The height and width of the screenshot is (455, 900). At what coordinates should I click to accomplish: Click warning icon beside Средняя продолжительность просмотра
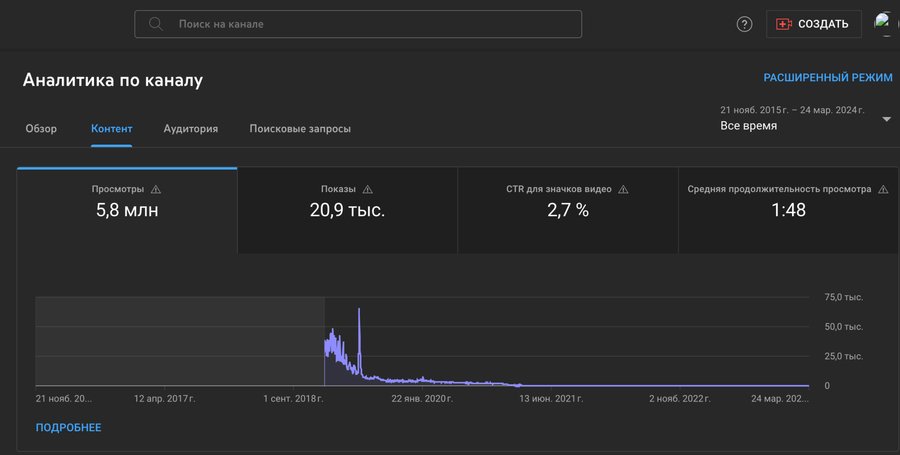coord(883,189)
